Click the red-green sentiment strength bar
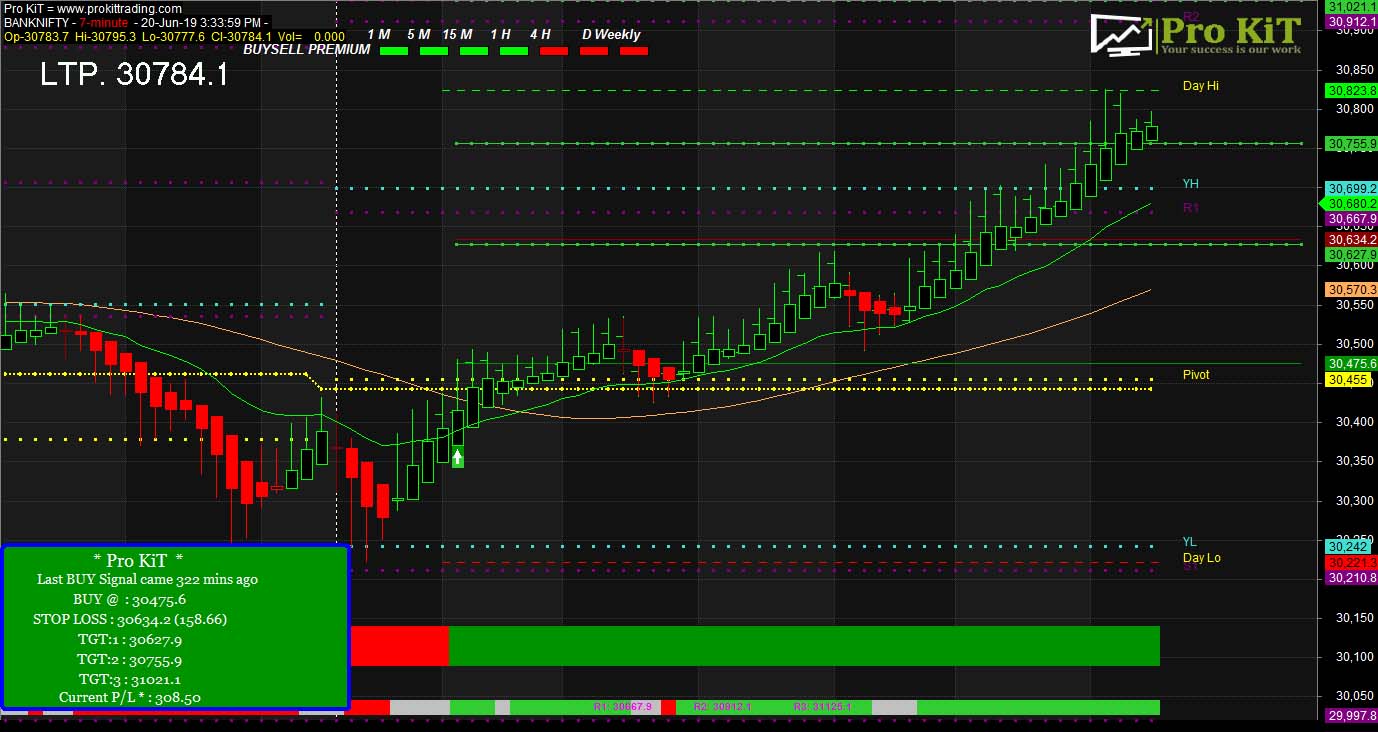The image size is (1378, 732). click(755, 645)
